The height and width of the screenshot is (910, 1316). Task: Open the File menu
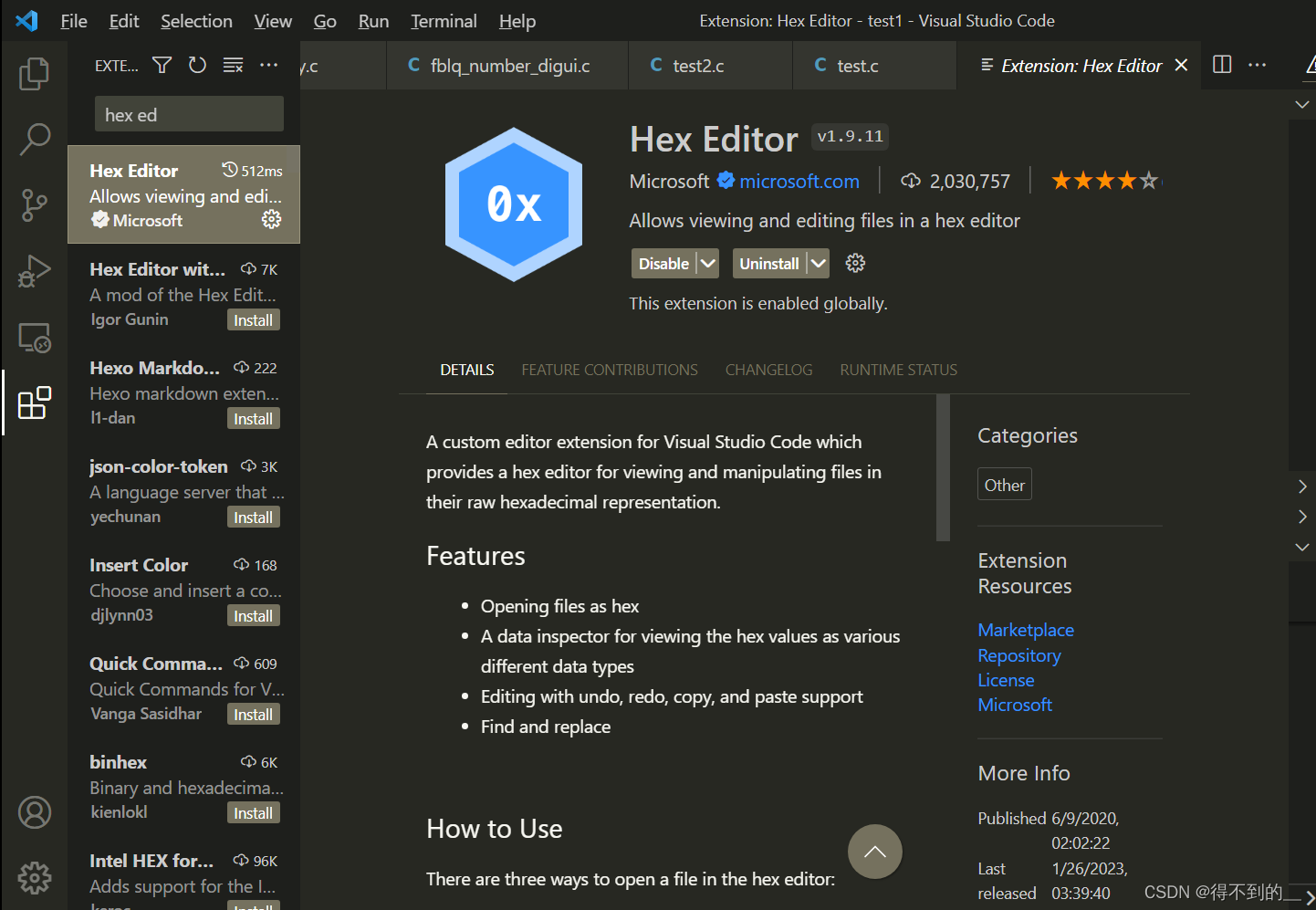pyautogui.click(x=74, y=21)
